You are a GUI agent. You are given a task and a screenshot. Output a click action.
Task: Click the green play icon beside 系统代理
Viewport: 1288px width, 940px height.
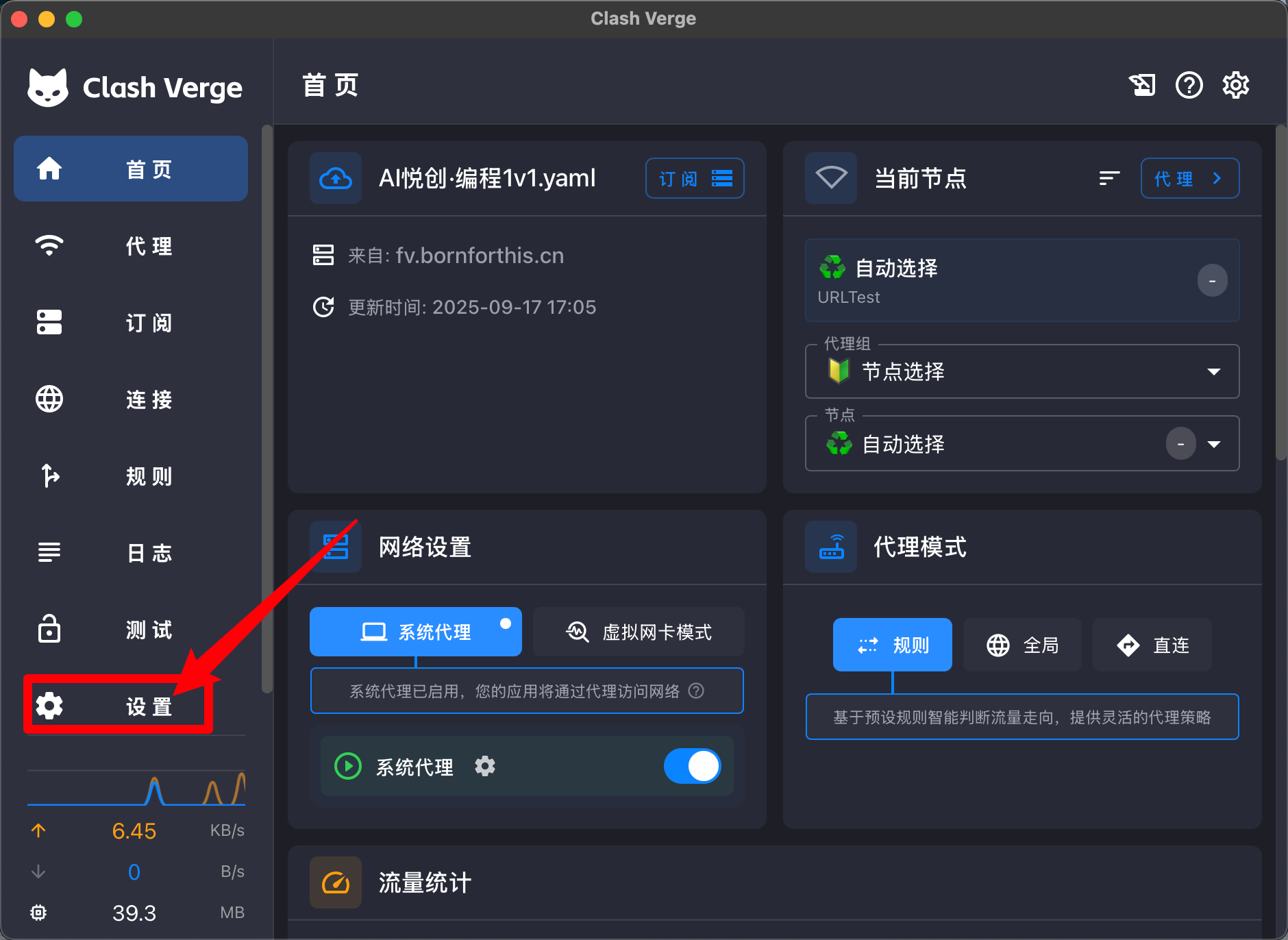[348, 766]
